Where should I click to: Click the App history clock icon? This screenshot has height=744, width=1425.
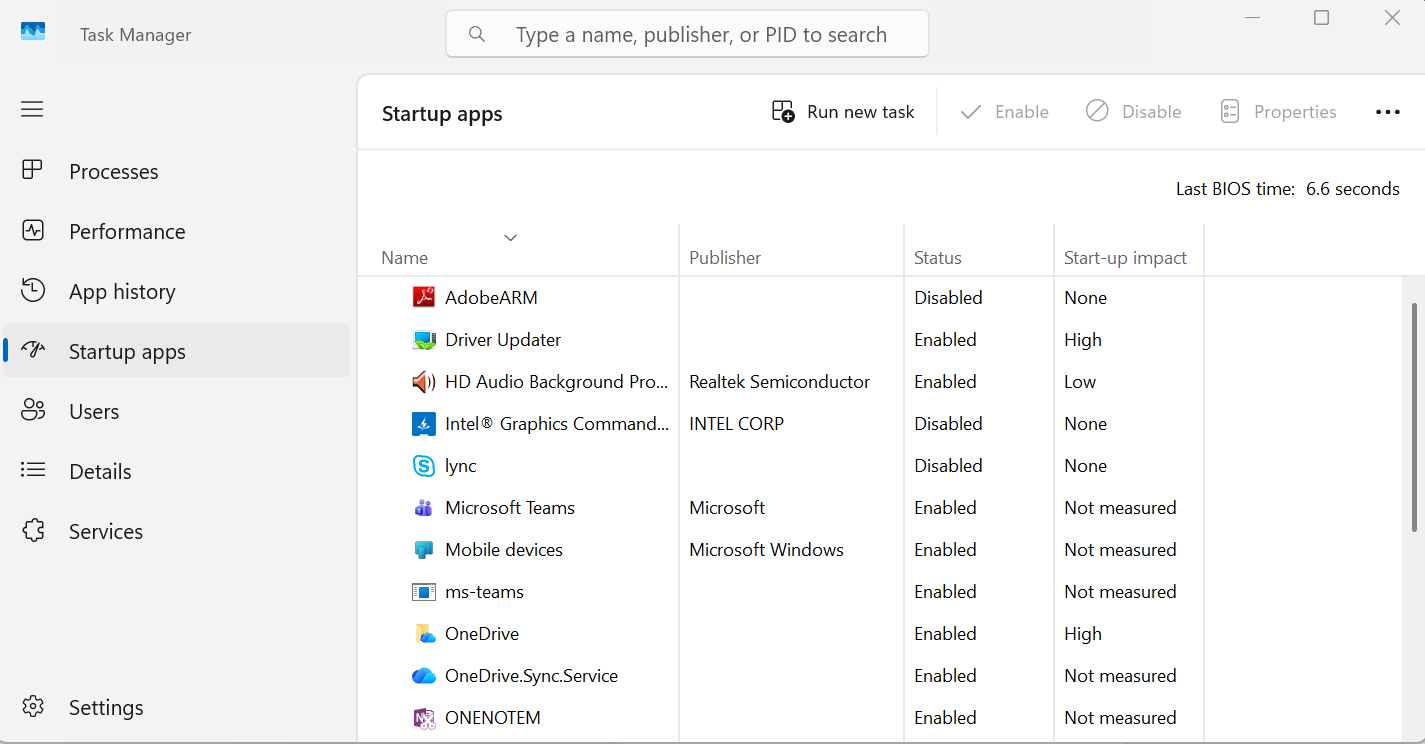pyautogui.click(x=33, y=291)
